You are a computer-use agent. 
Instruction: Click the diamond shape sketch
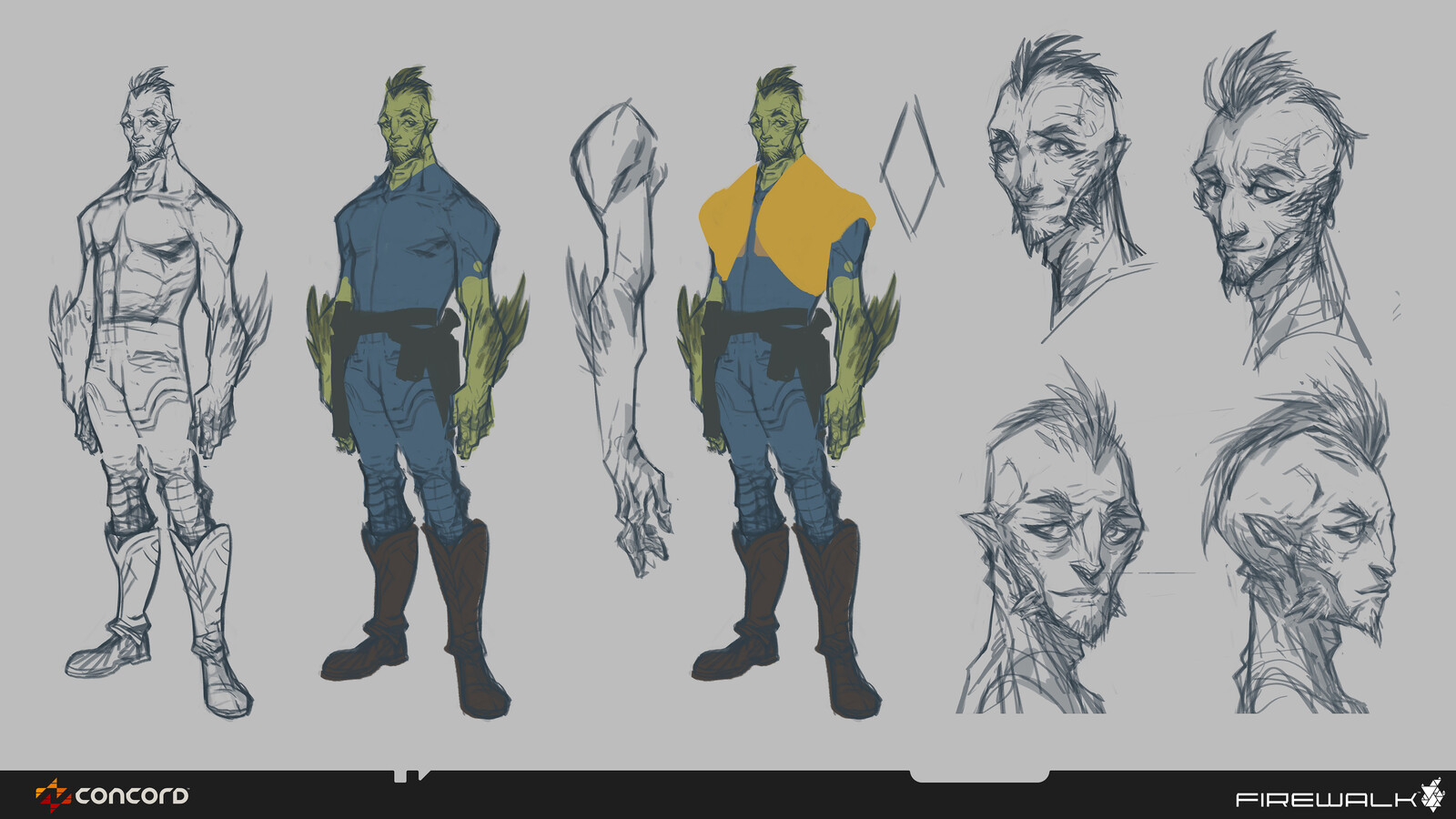tap(911, 169)
